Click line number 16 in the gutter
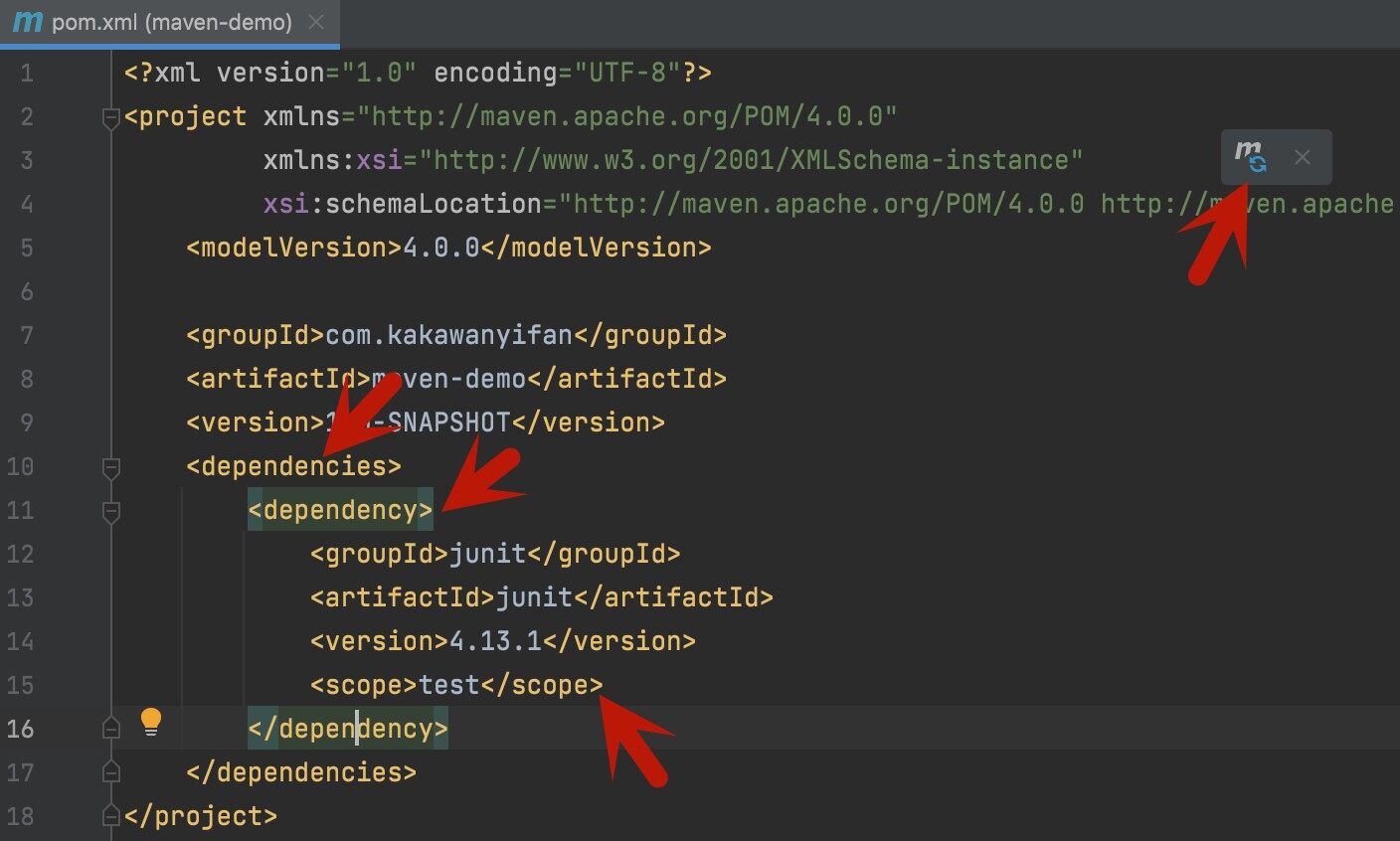This screenshot has width=1400, height=841. (x=20, y=729)
